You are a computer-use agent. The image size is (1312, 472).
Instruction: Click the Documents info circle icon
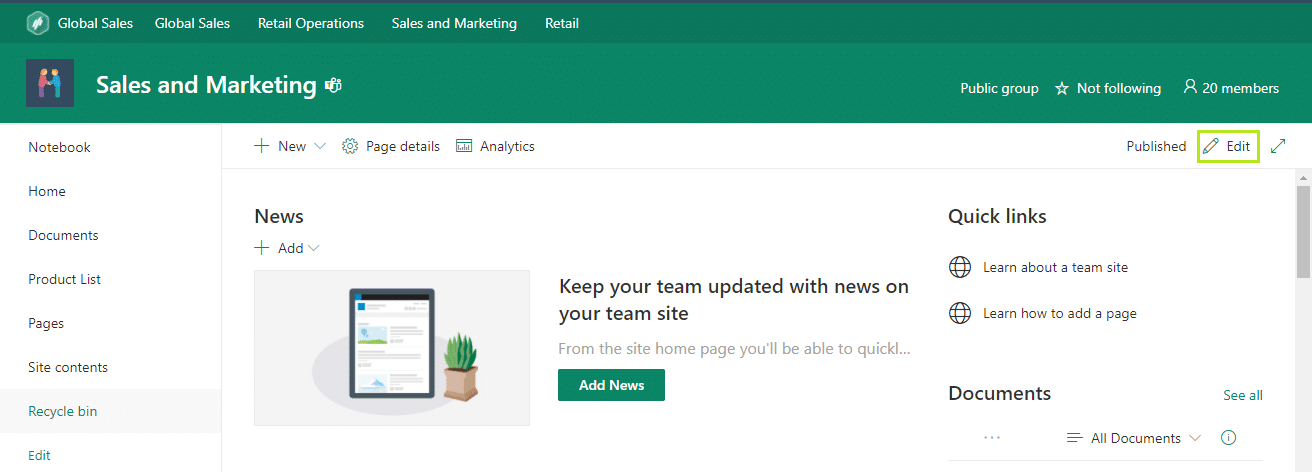[1229, 438]
